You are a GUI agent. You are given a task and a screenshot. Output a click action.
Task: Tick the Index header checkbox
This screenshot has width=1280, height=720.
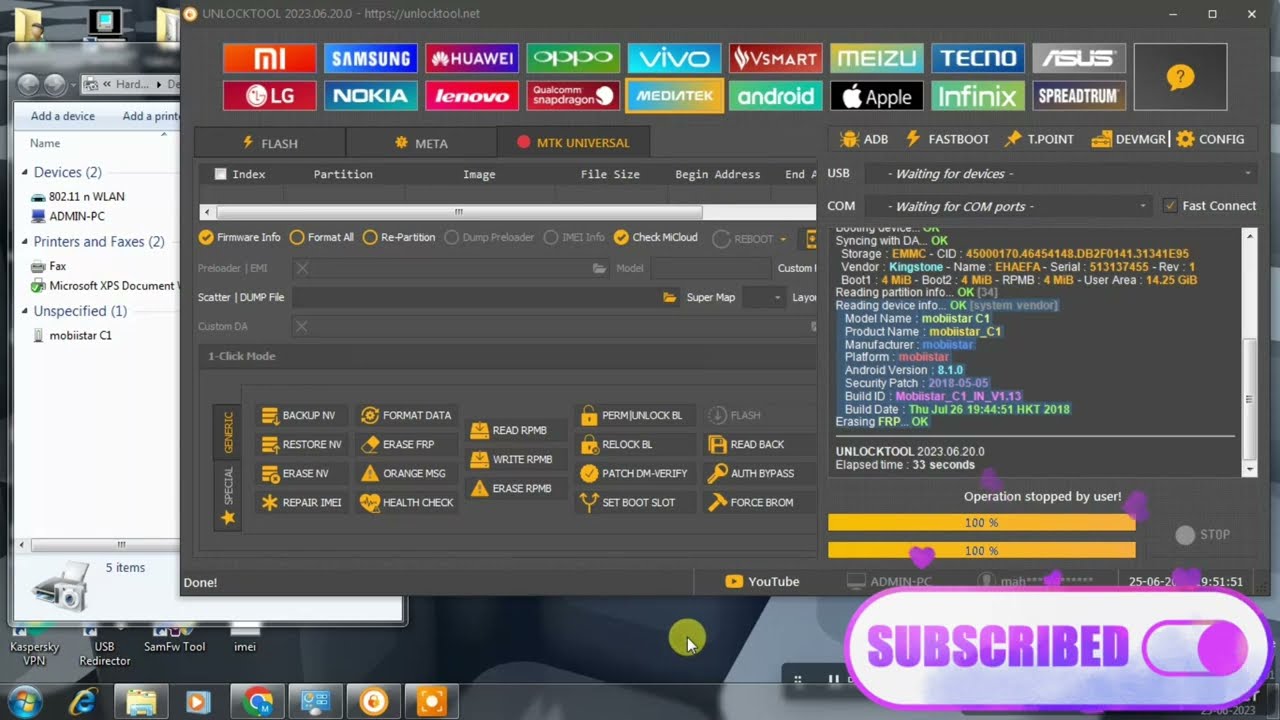click(221, 174)
